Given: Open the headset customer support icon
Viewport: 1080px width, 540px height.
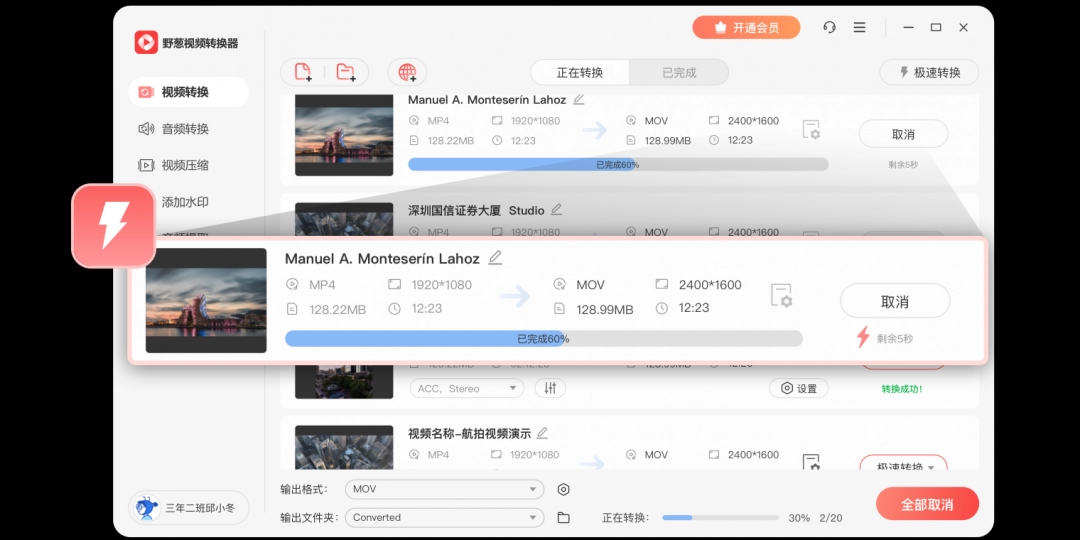Looking at the screenshot, I should 829,28.
